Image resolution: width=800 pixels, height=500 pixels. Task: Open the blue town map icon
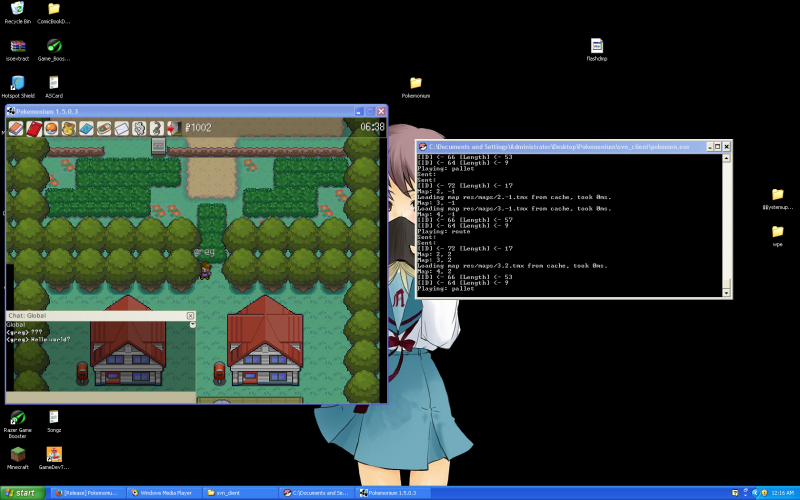(86, 128)
